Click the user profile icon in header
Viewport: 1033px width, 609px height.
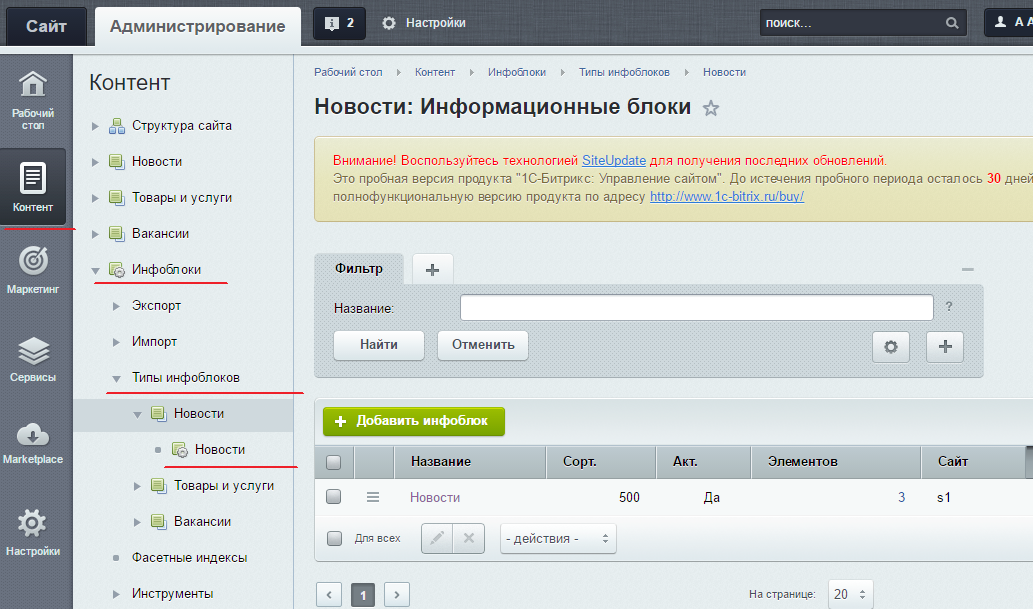[1000, 22]
